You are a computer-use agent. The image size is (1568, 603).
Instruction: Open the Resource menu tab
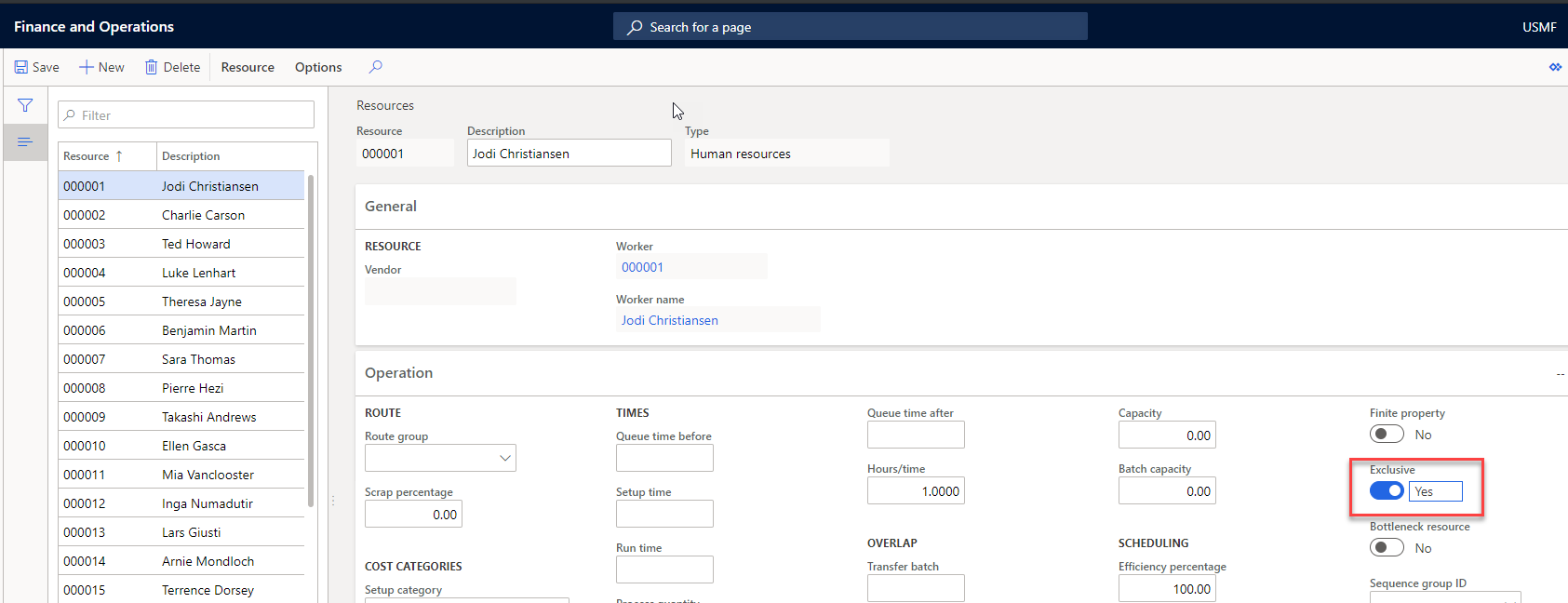pyautogui.click(x=248, y=67)
